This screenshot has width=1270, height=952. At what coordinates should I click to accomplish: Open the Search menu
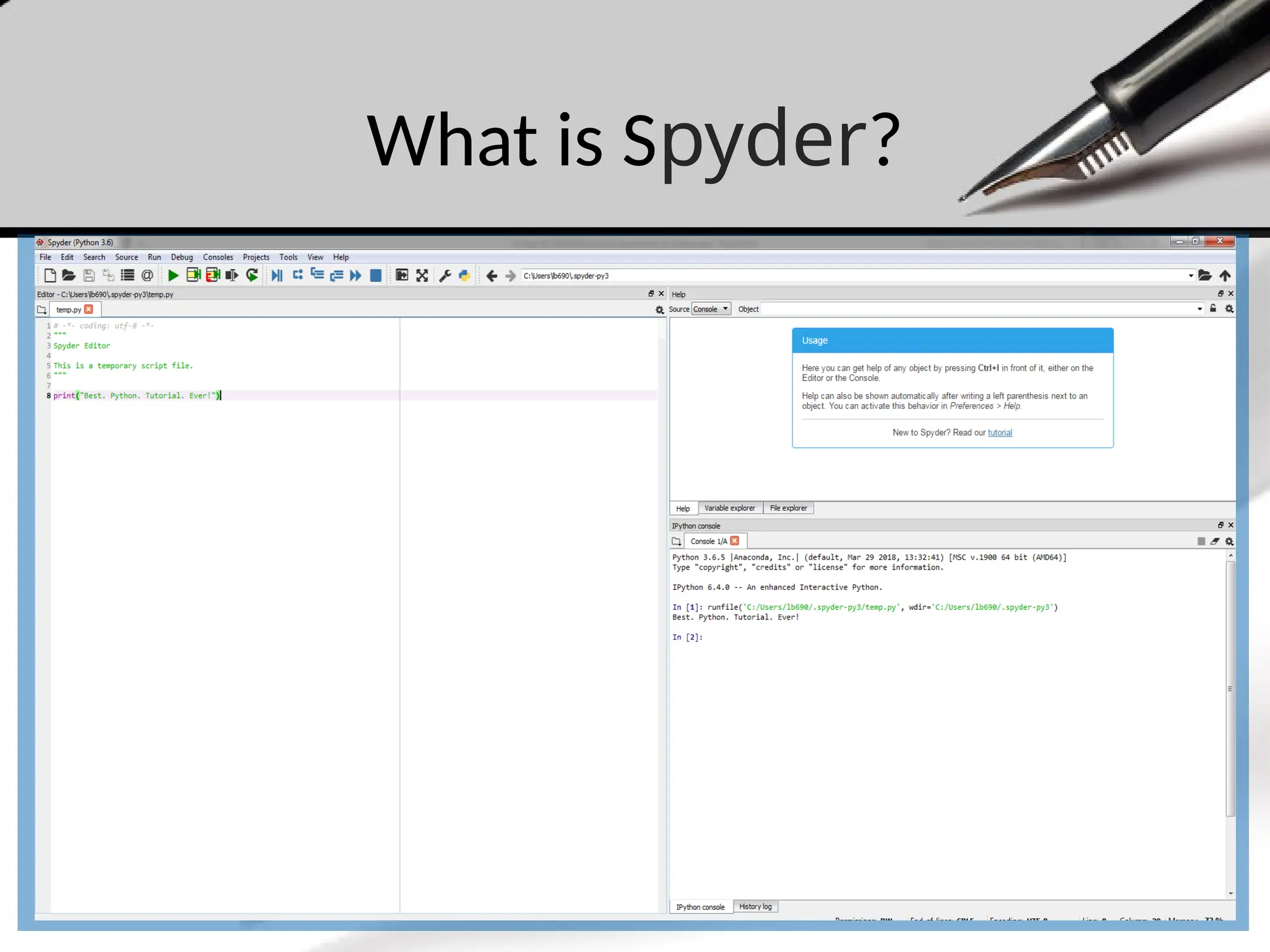(94, 257)
